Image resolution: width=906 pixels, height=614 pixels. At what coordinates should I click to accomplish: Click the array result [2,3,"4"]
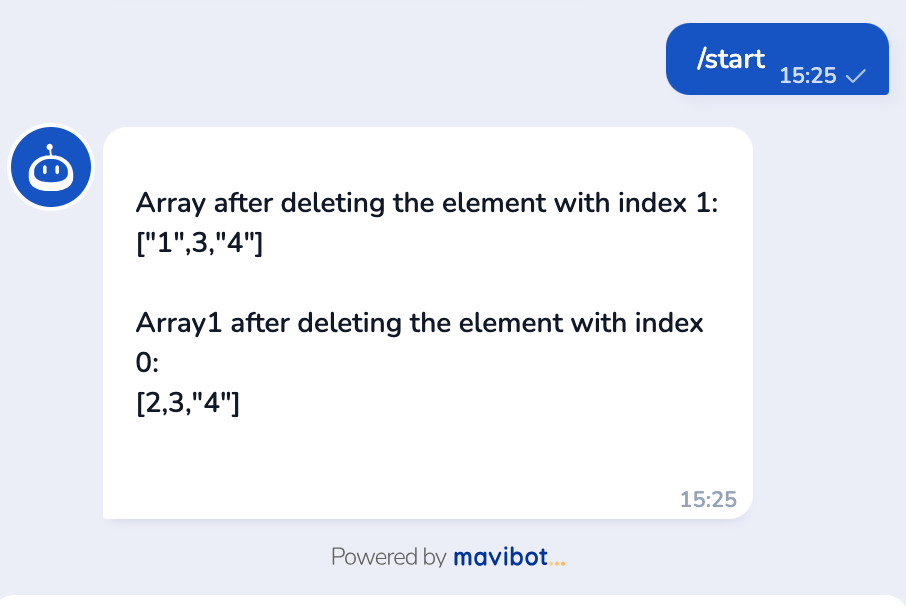tap(187, 403)
